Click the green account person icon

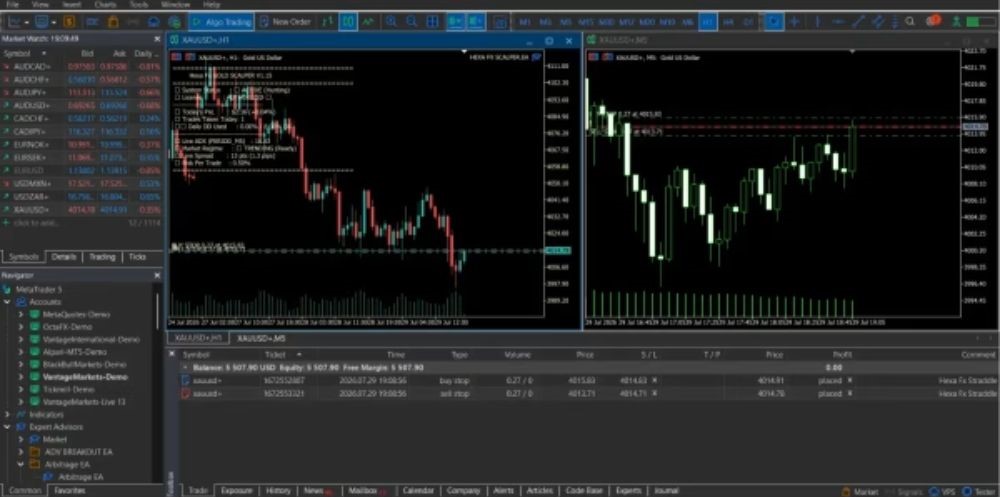[x=957, y=22]
